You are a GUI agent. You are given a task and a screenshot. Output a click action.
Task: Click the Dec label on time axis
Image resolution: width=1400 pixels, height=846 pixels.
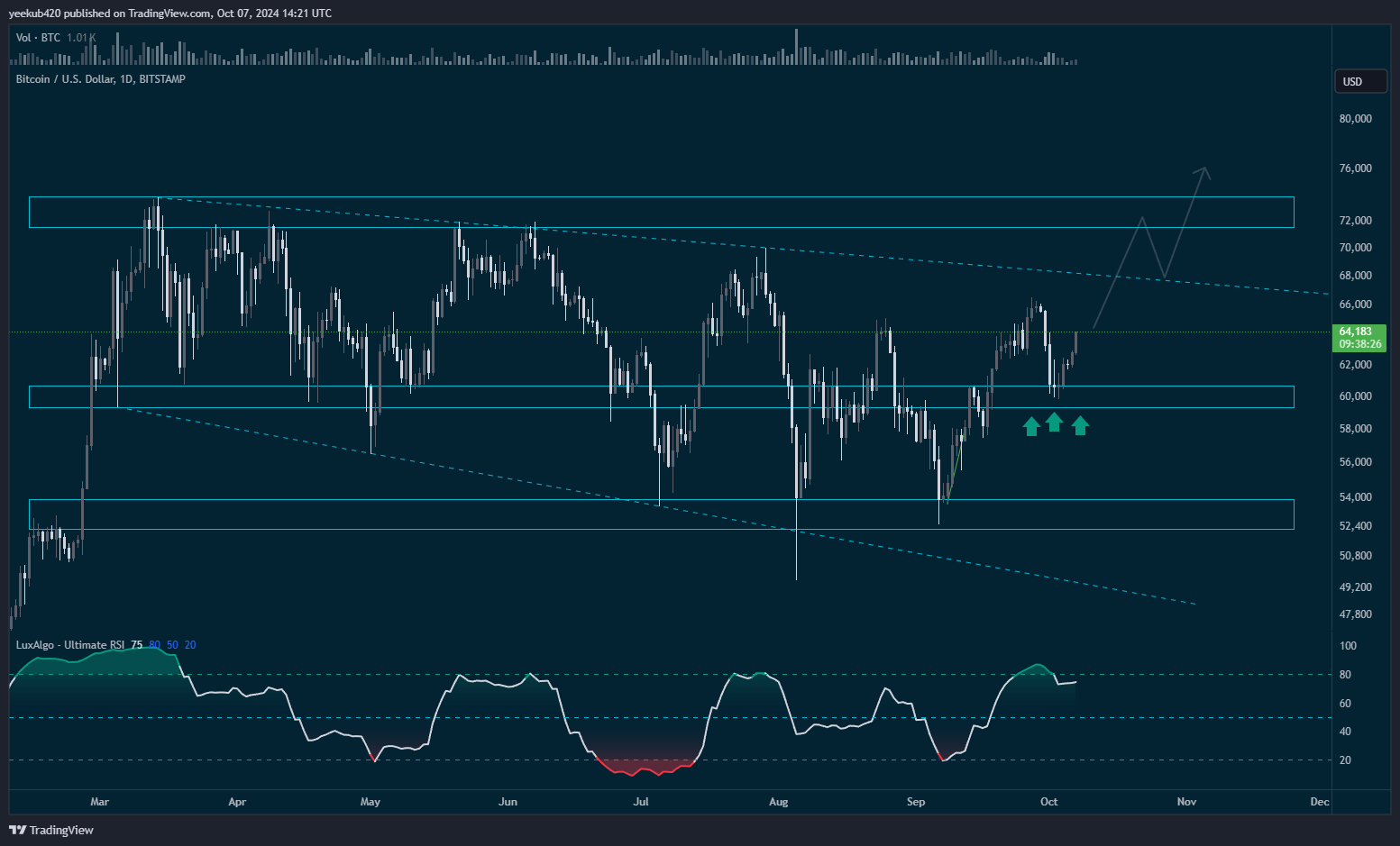1320,802
